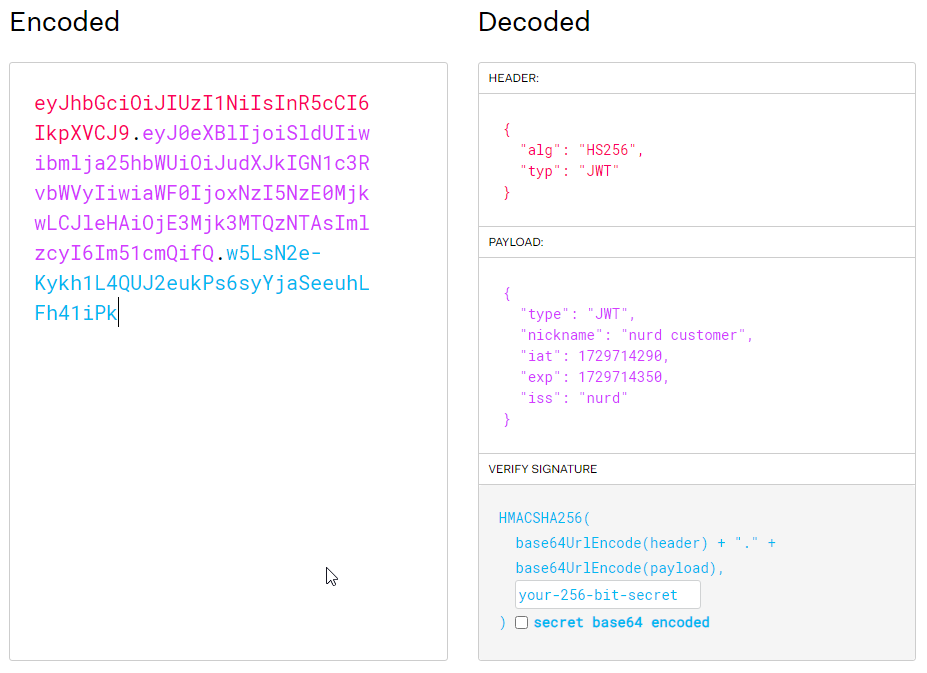This screenshot has width=927, height=673.
Task: Click the secret base64 encoded label text
Action: coord(621,623)
